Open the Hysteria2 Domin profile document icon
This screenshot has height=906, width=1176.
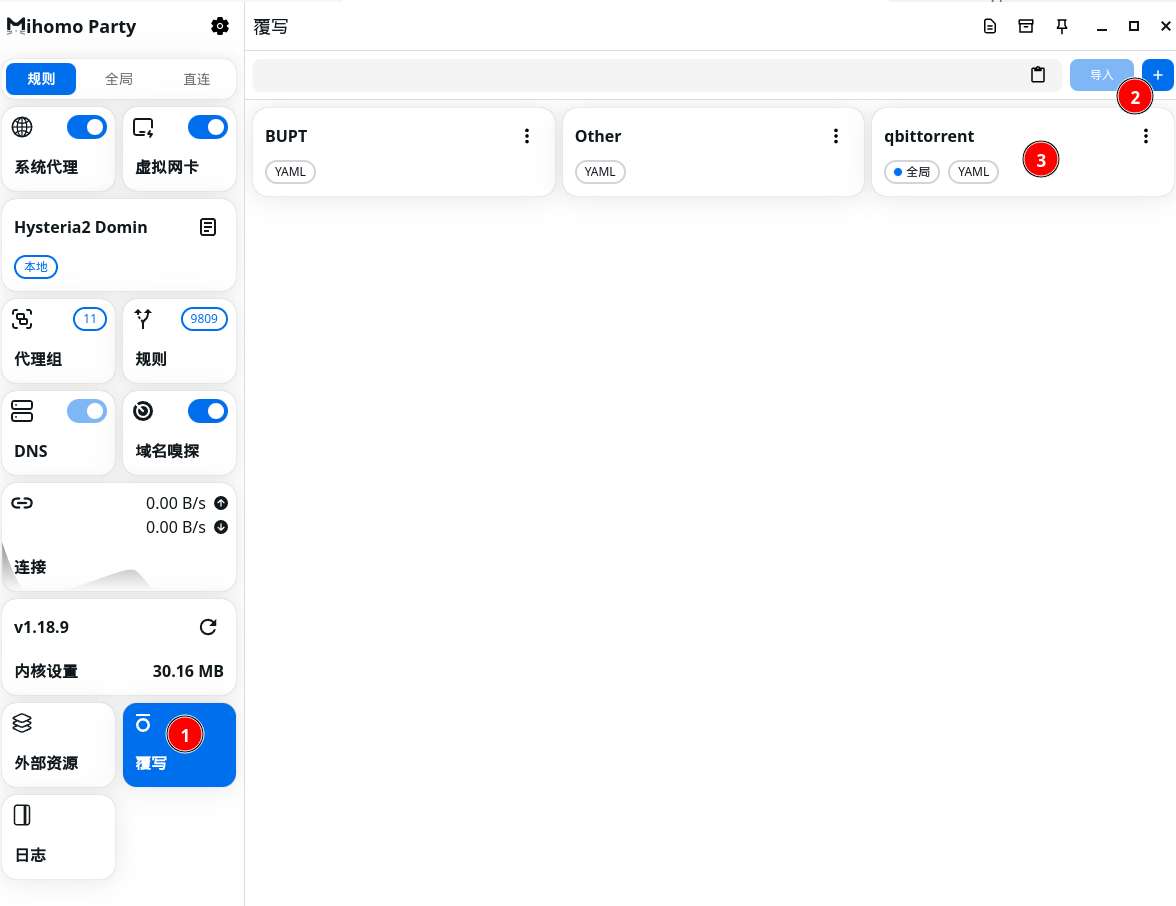pos(208,227)
